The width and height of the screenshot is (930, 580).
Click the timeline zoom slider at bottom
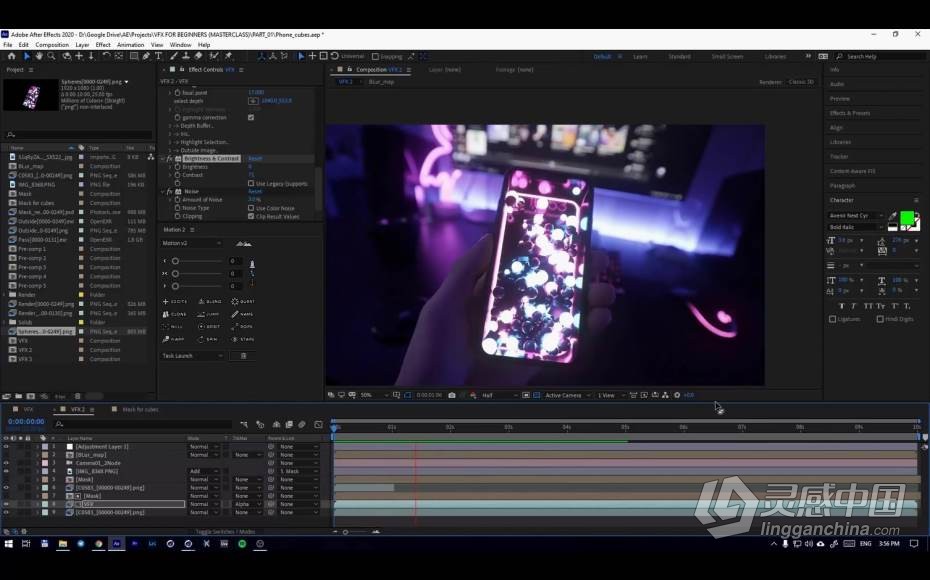pos(345,532)
